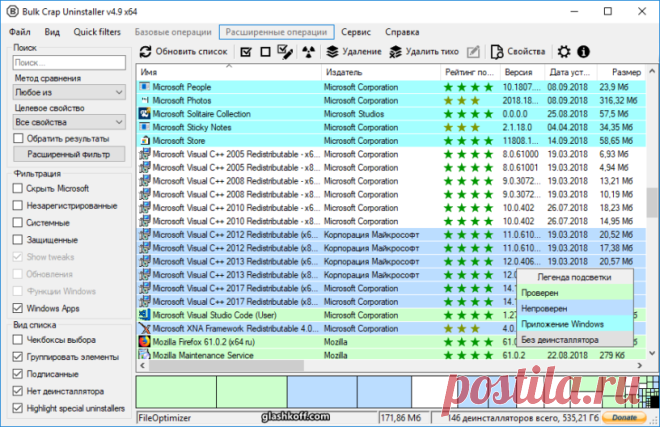Open the Вид menu
Screen dimensions: 660x427
tap(52, 32)
